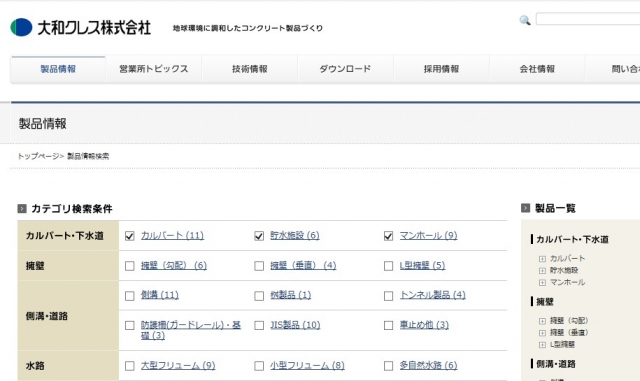640x381 pixels.
Task: Check the 防護柵(ガードレール)・基礎 checkbox
Action: click(130, 325)
